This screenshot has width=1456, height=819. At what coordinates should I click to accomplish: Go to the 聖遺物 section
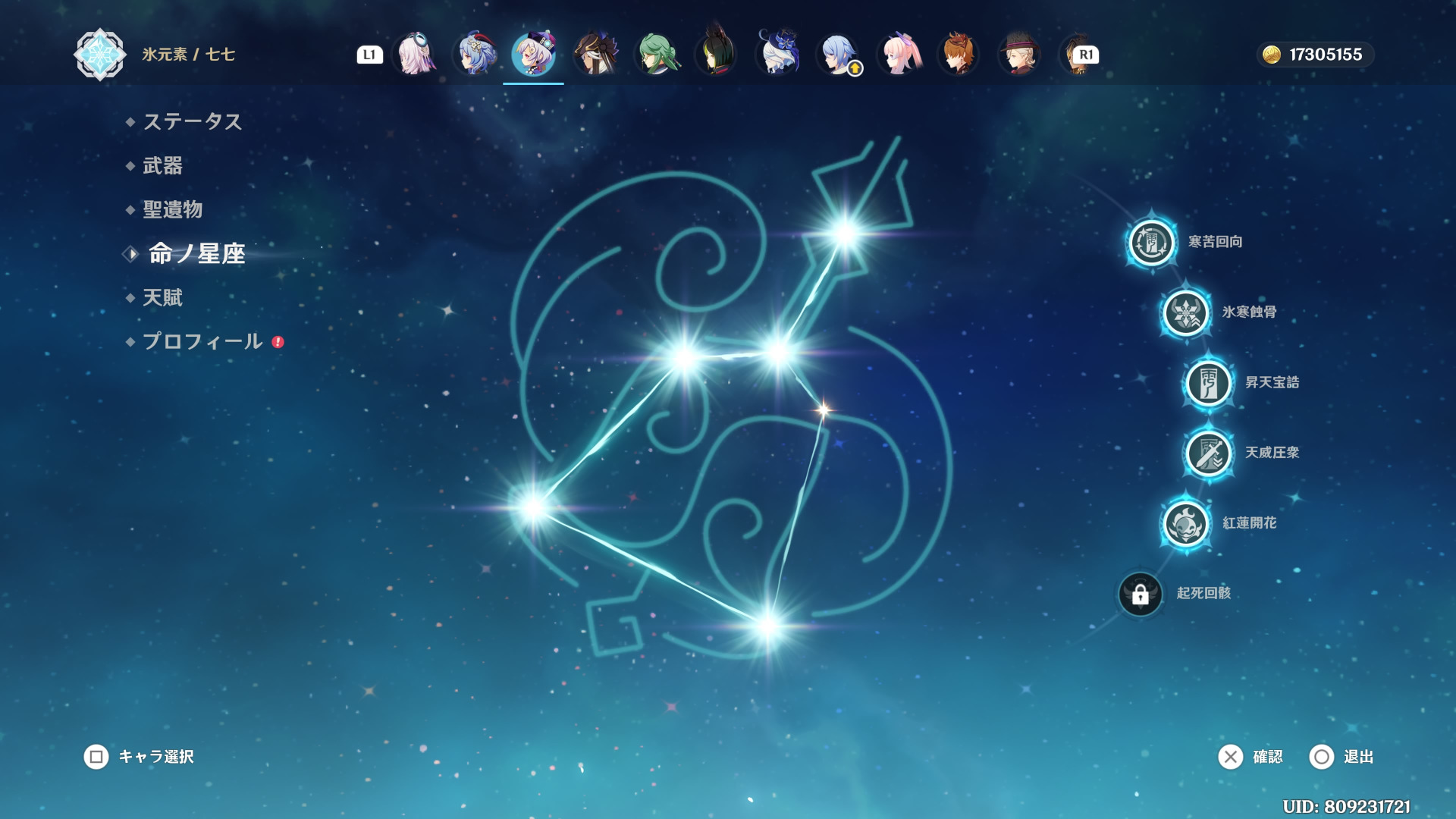(173, 209)
